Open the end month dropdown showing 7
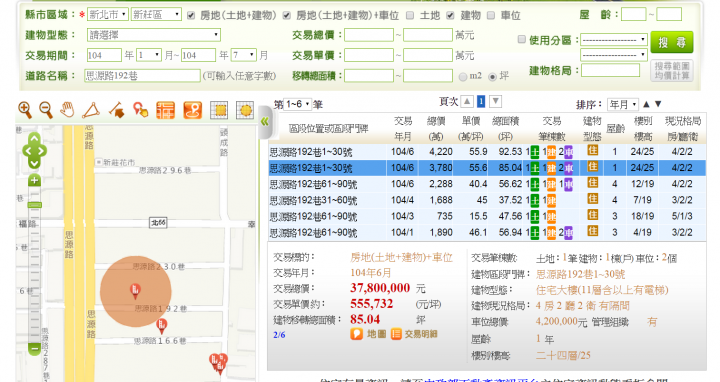Screen dimensions: 720x382 (x=243, y=55)
